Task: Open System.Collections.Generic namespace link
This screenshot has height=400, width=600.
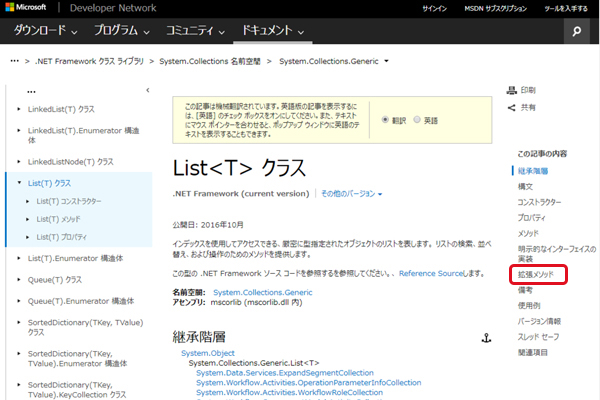Action: (x=262, y=292)
